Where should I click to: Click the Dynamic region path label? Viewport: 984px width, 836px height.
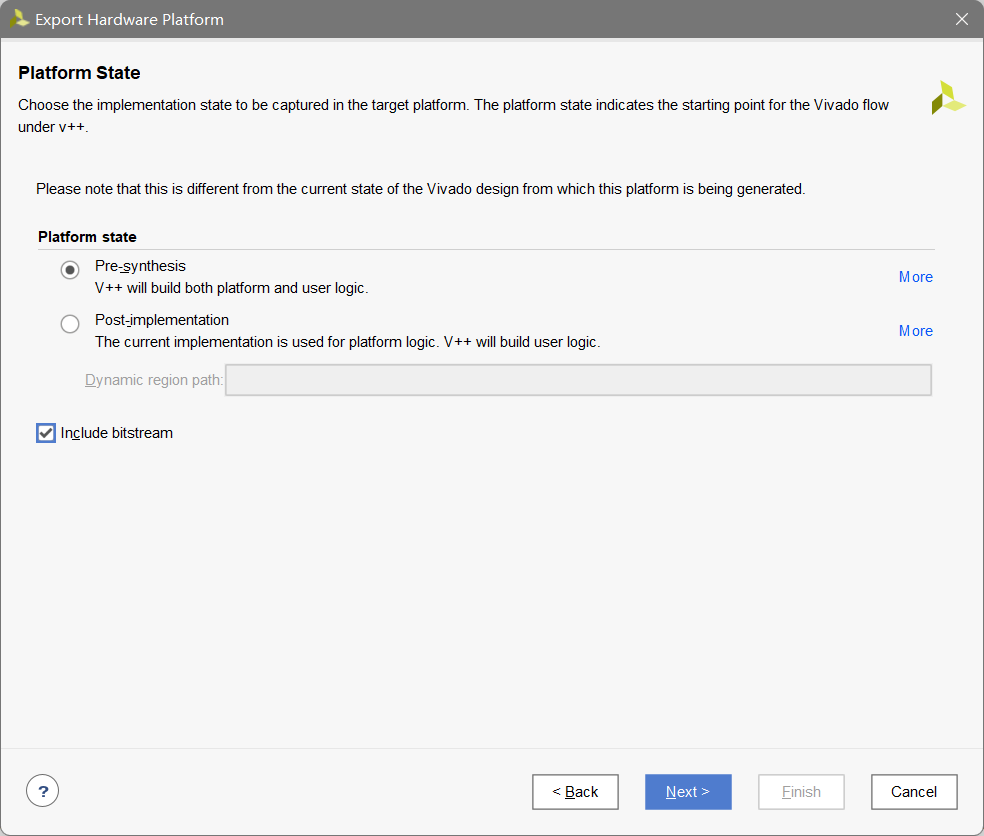click(x=154, y=380)
